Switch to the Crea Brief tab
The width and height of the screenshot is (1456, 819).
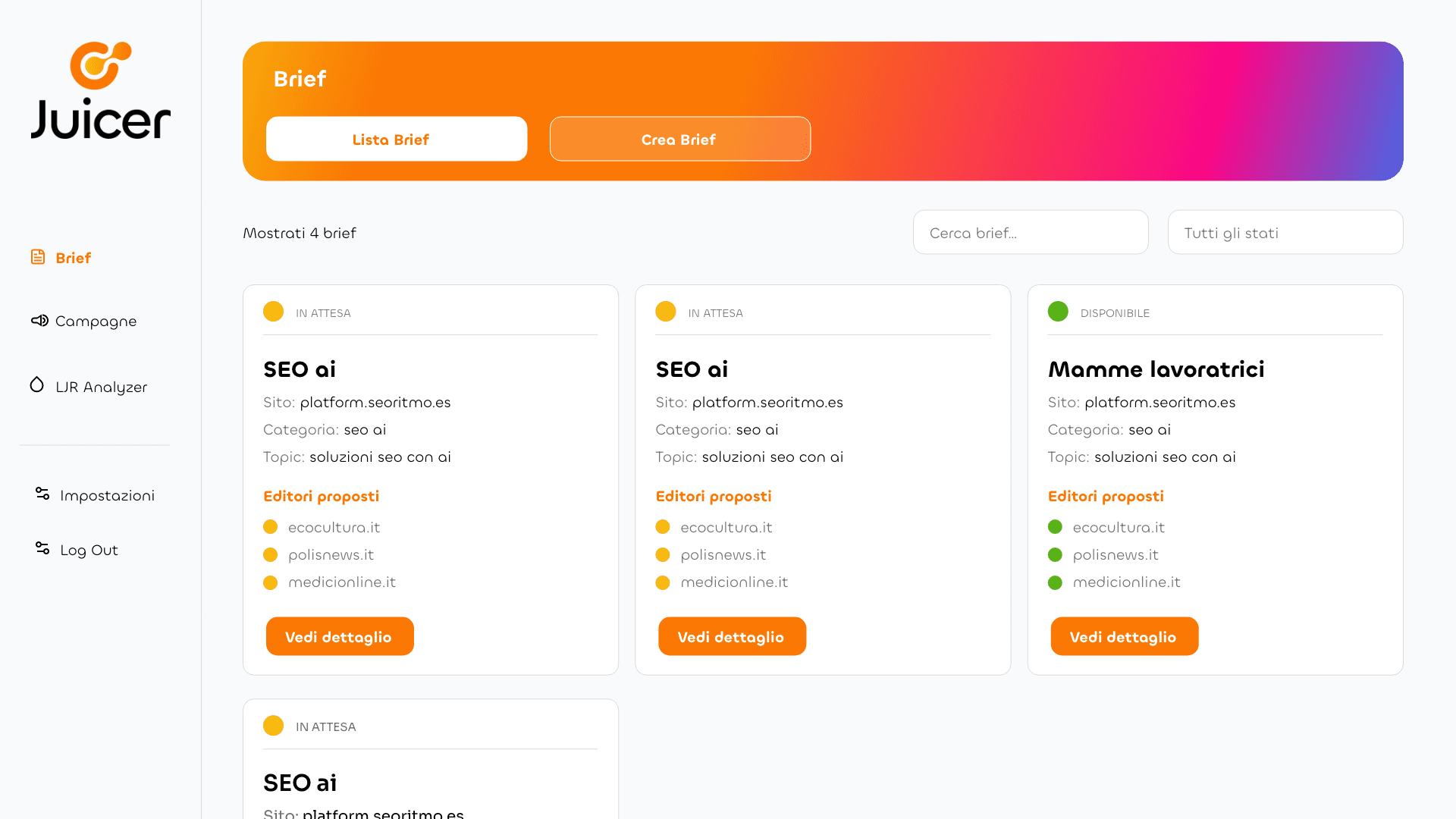click(679, 139)
